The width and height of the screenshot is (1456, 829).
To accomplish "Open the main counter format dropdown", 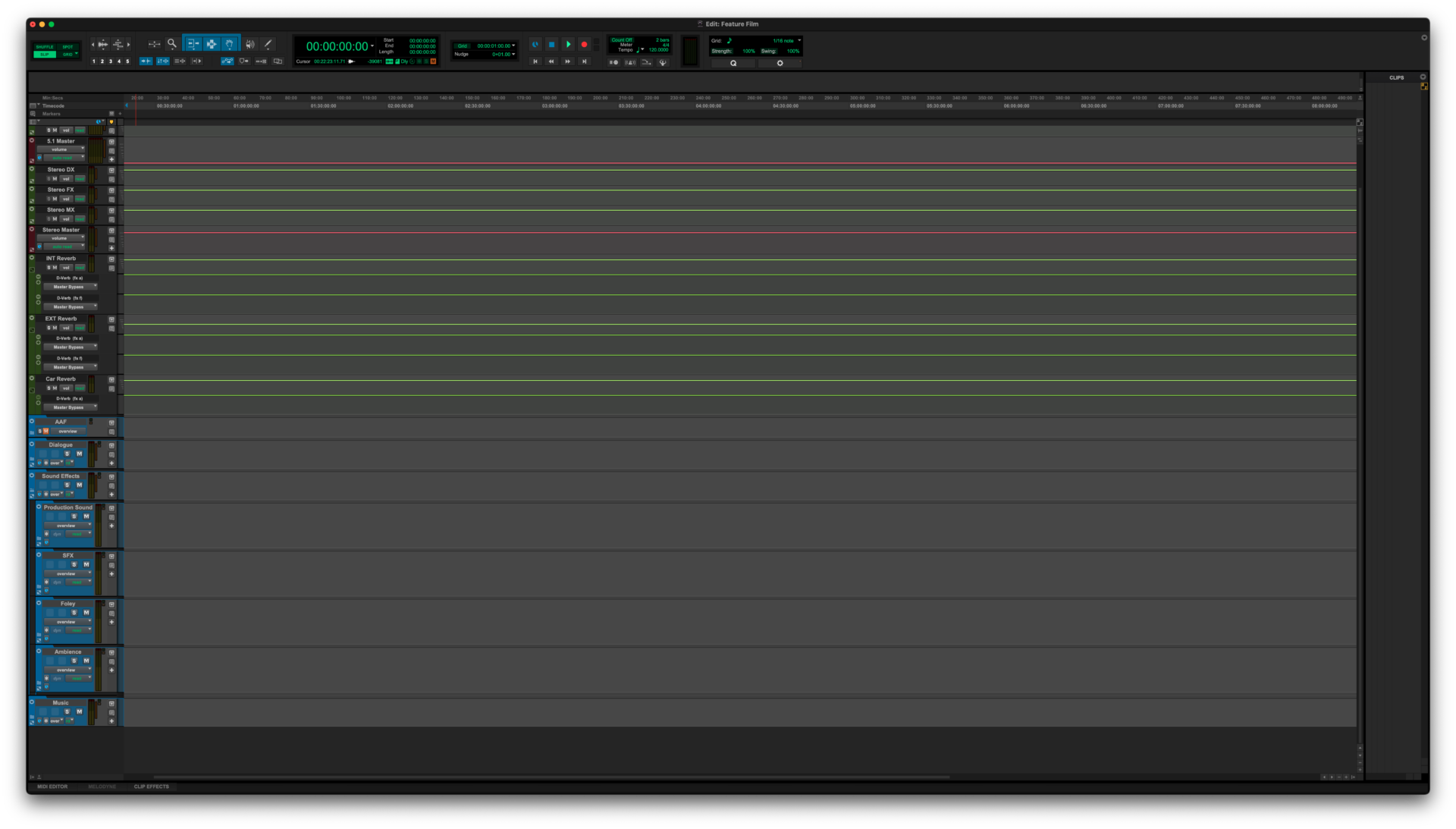I will tap(372, 46).
